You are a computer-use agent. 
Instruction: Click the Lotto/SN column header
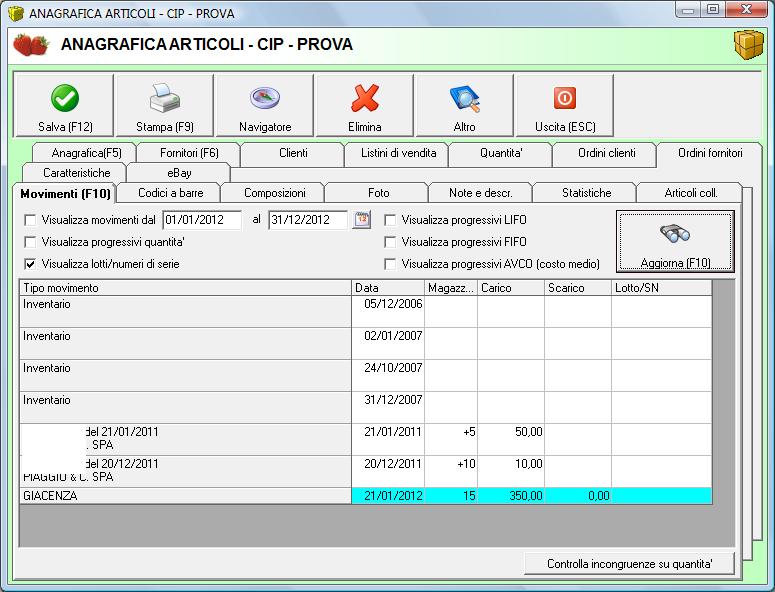point(662,288)
